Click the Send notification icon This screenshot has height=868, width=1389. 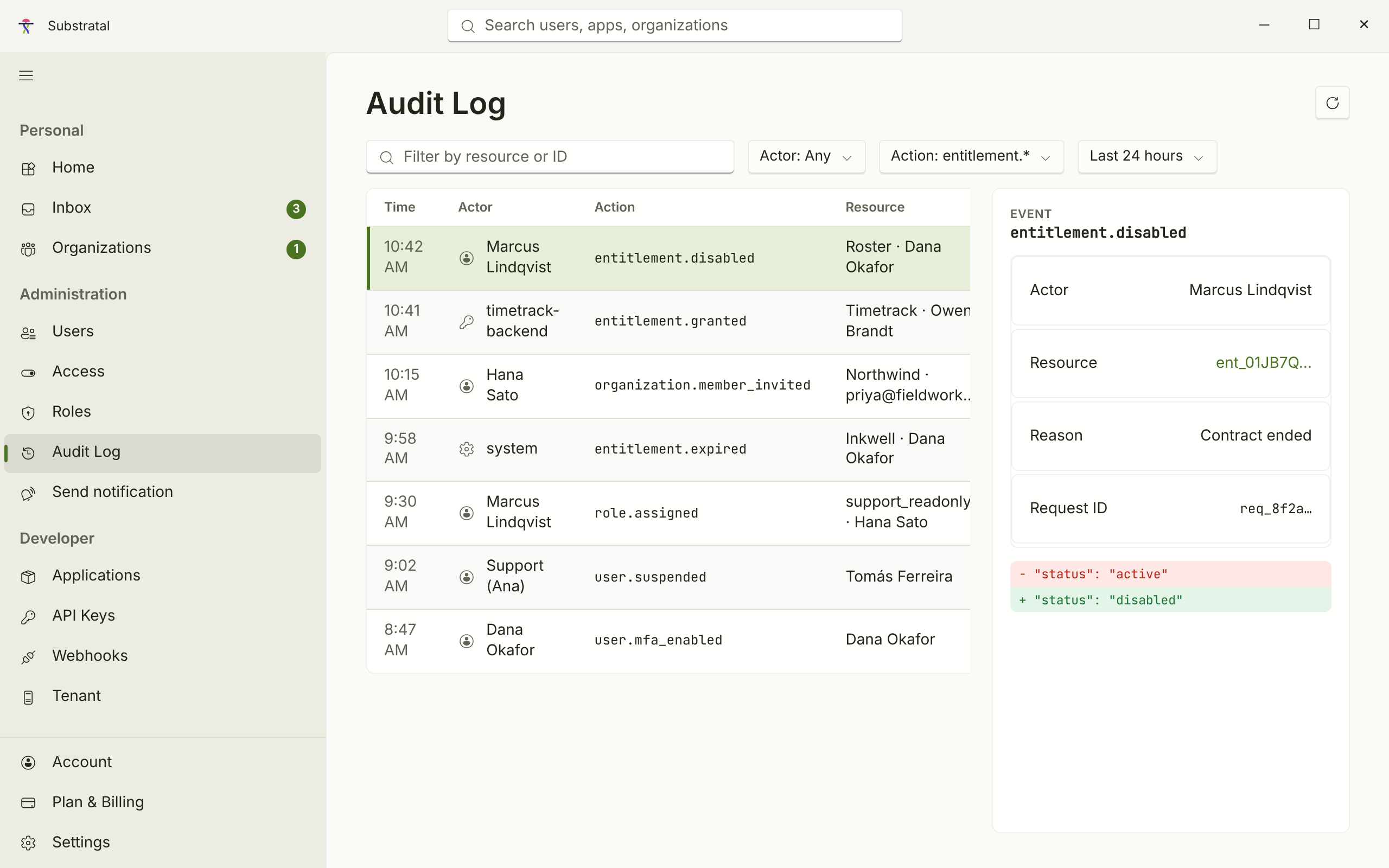click(28, 493)
